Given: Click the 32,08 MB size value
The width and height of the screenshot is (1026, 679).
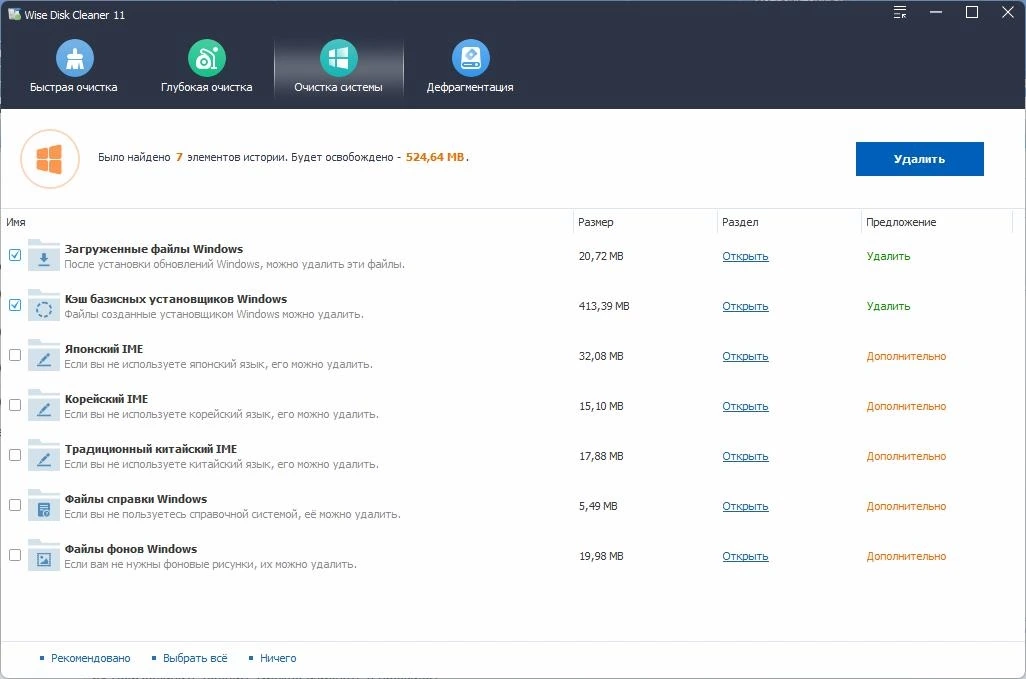Looking at the screenshot, I should point(601,357).
